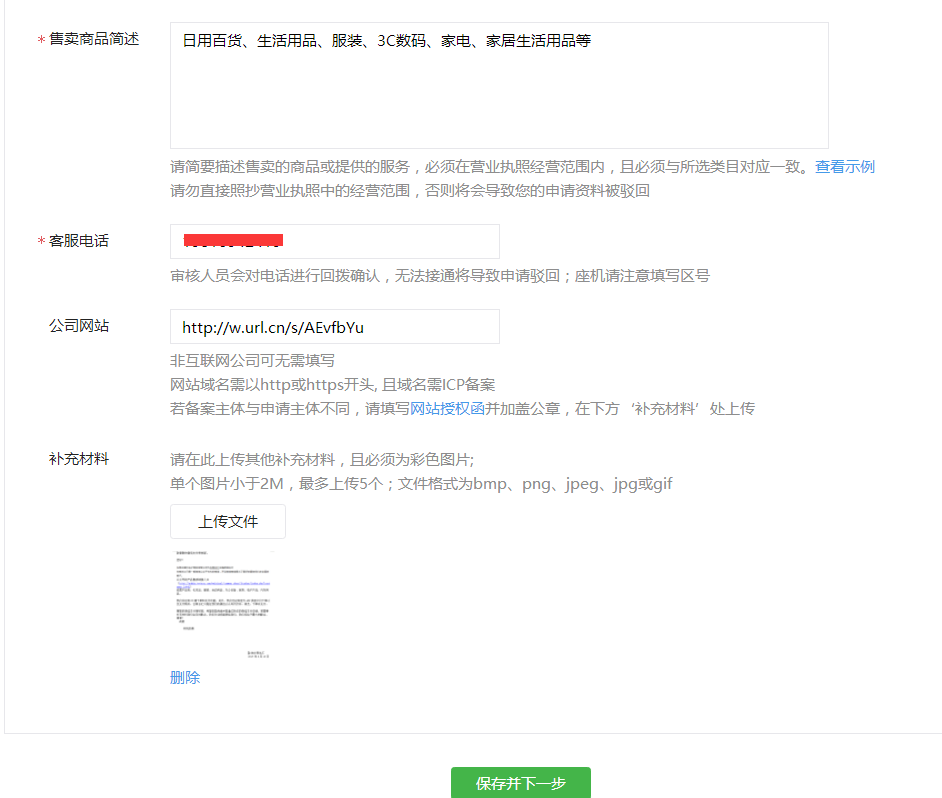942x798 pixels.
Task: Focus the 客服电话 phone number field
Action: coord(335,242)
